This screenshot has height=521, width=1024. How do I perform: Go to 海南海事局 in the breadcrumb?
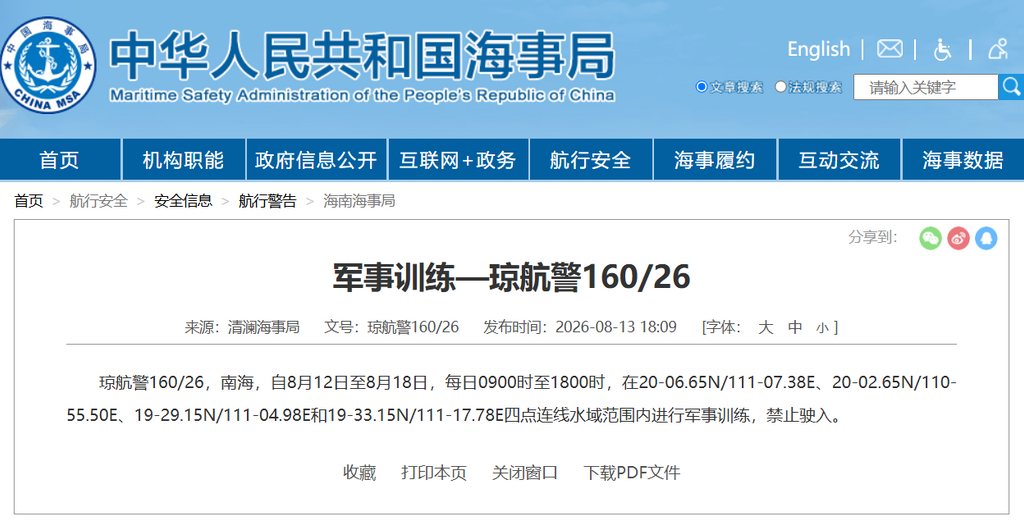(x=359, y=201)
